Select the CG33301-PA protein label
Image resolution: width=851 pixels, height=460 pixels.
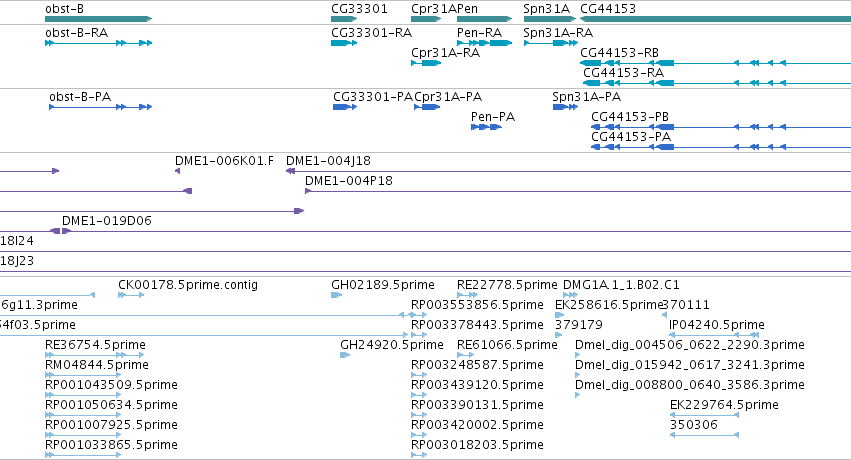tap(373, 97)
